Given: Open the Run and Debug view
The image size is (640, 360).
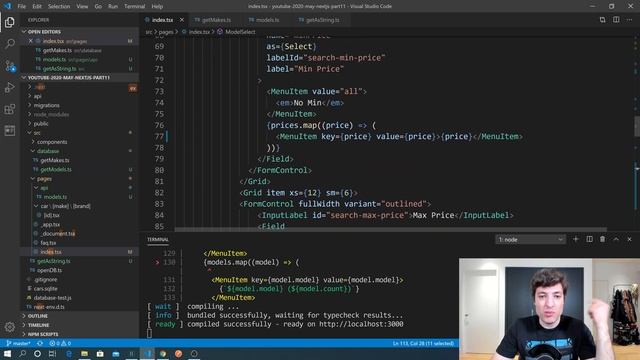Looking at the screenshot, I should pyautogui.click(x=10, y=87).
